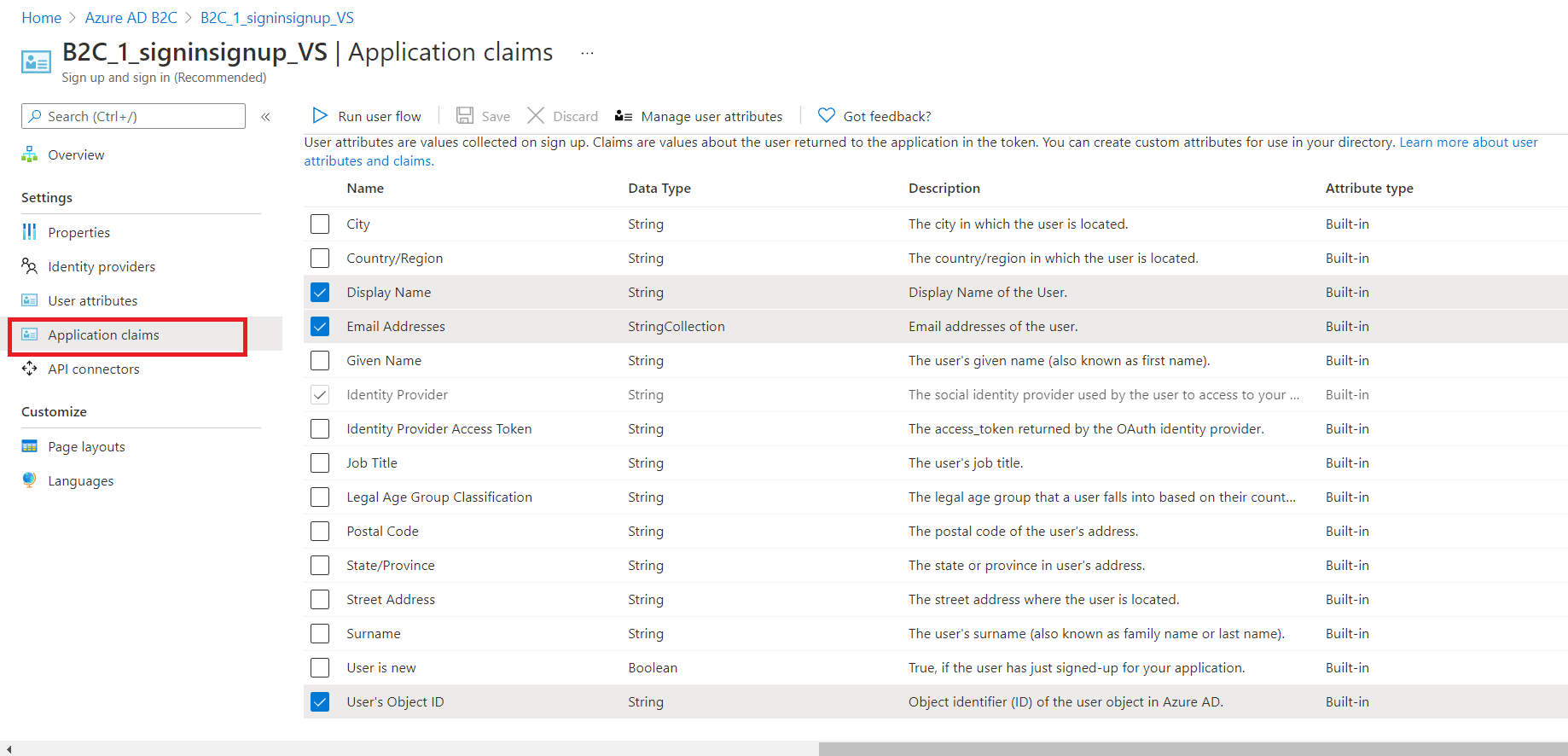Check the City claim checkbox
Screen dimensions: 1568x756
(x=320, y=224)
